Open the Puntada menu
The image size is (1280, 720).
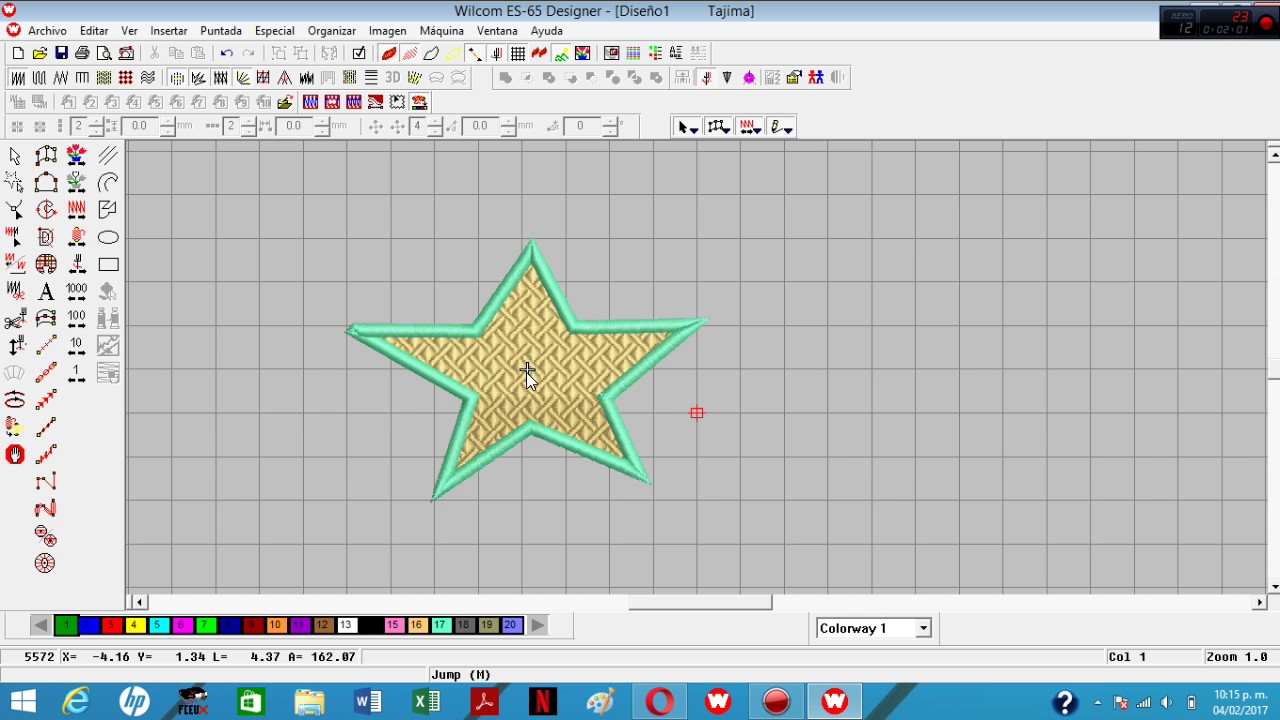point(221,31)
